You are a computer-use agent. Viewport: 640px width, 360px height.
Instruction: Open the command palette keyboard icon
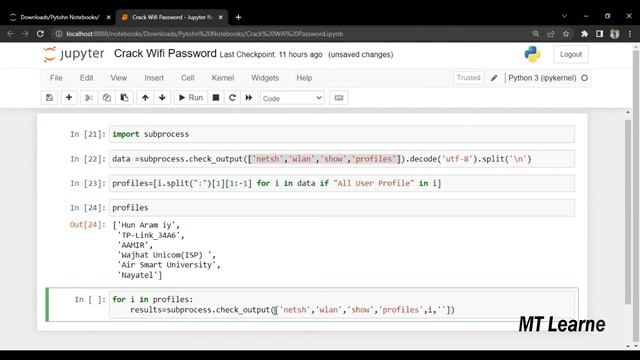pyautogui.click(x=339, y=98)
